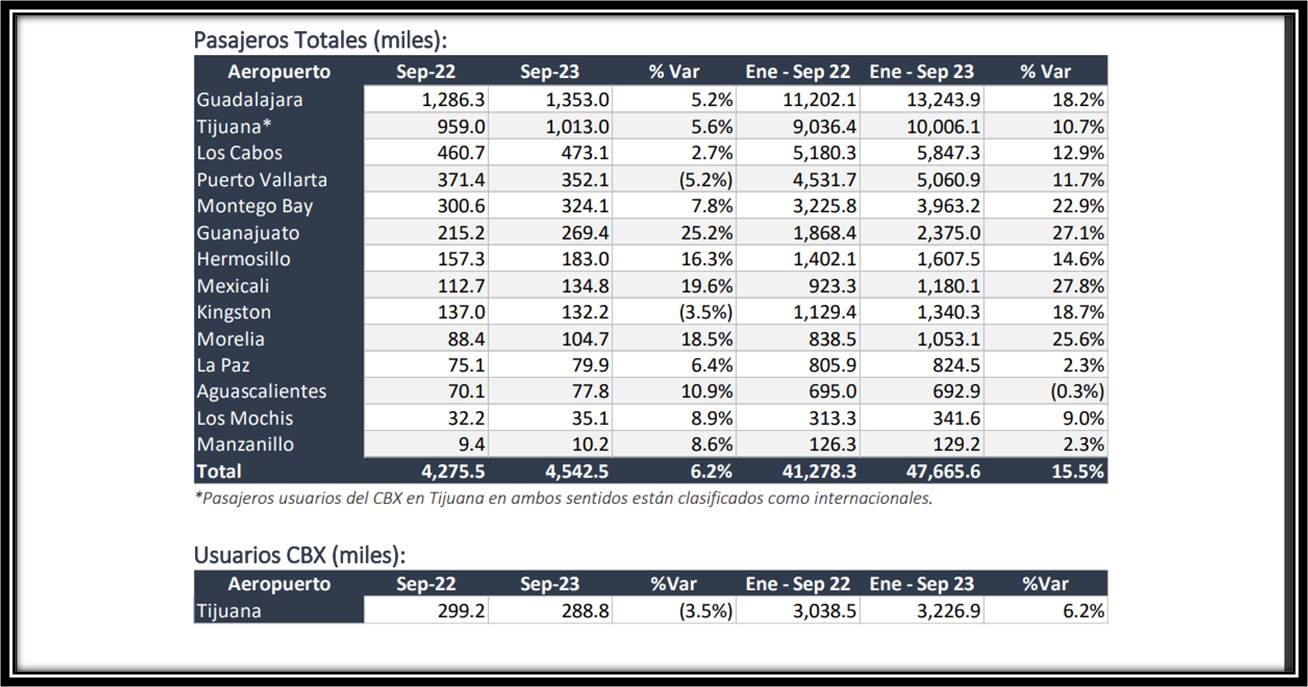Click the CBX footnote text below table
Screen dimensions: 1308x687
(x=563, y=498)
